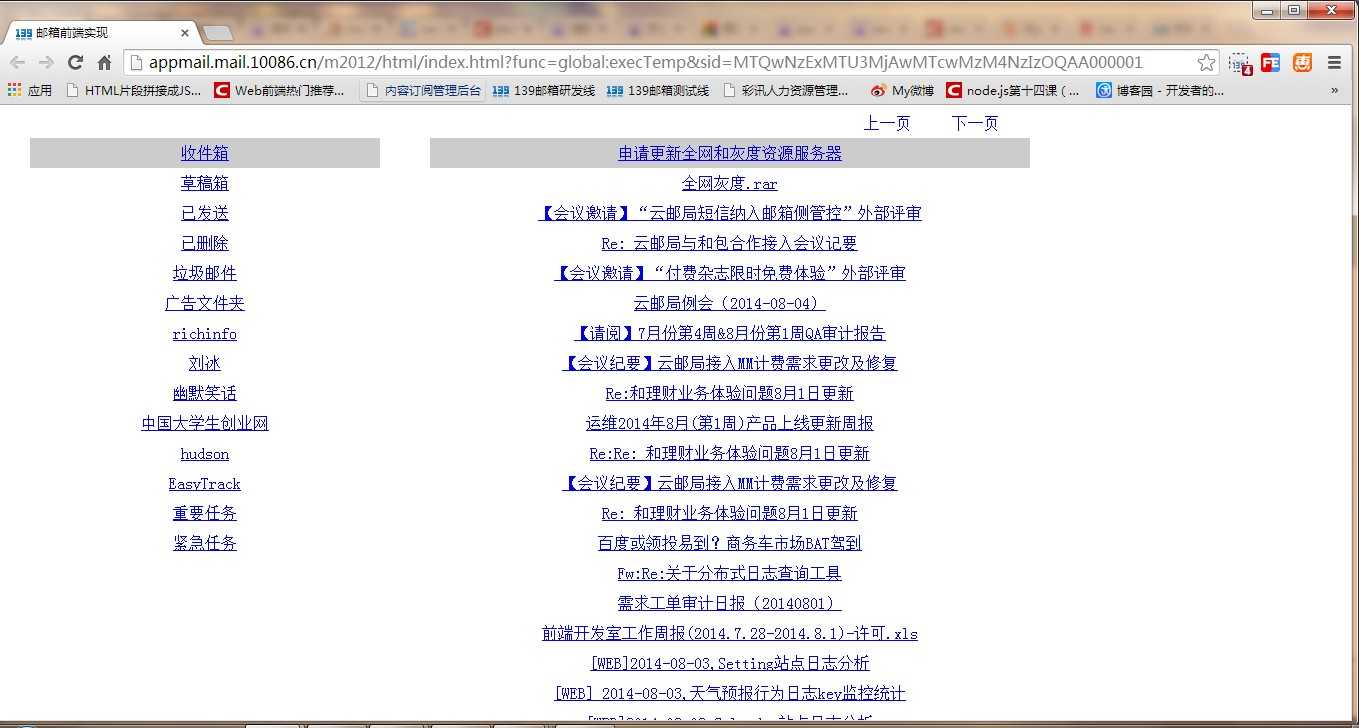Open the 垃圾邮件 spam folder

tap(205, 273)
